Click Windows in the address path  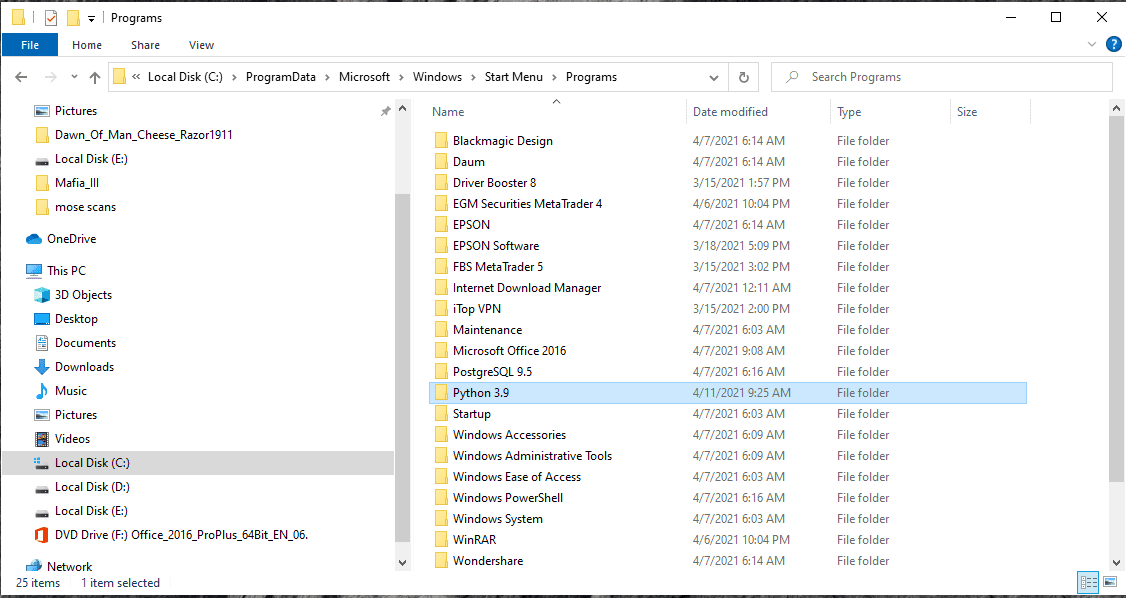click(x=437, y=77)
